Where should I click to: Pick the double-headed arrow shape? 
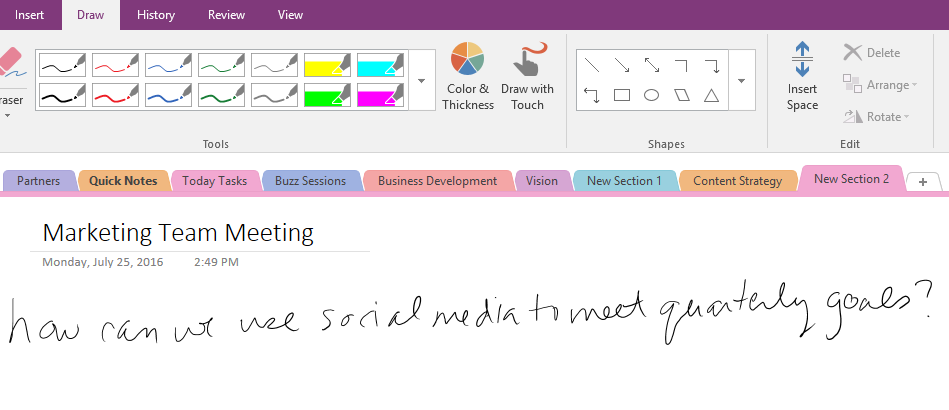click(x=651, y=65)
